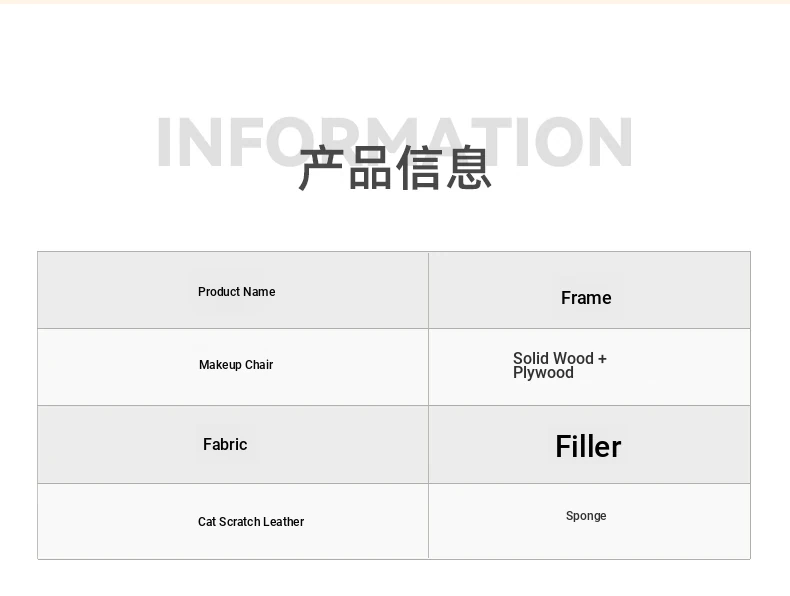The height and width of the screenshot is (596, 790).
Task: Select the "Frame" header text
Action: (x=586, y=298)
